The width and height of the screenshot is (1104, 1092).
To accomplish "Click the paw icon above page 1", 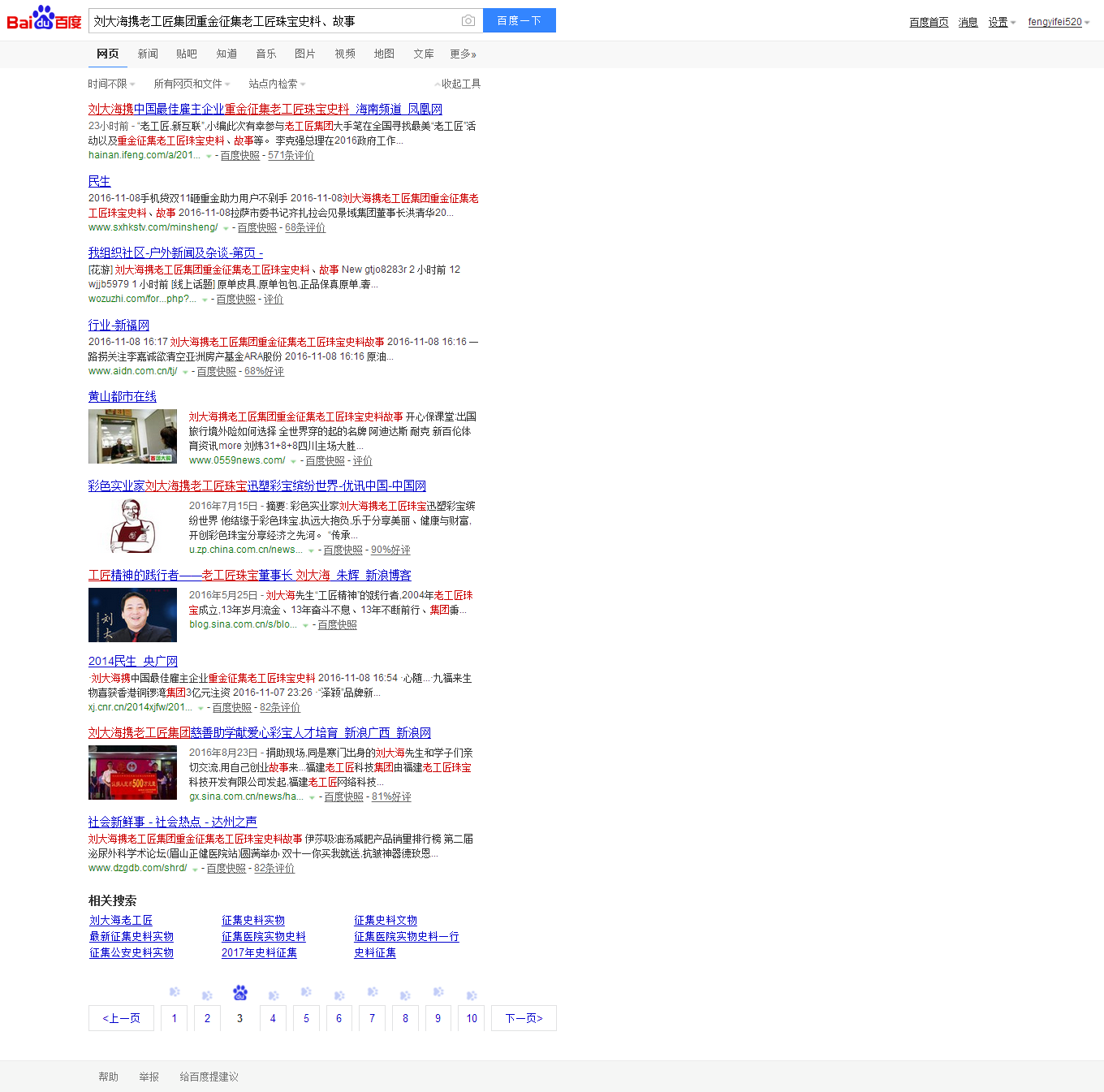I will 174,991.
